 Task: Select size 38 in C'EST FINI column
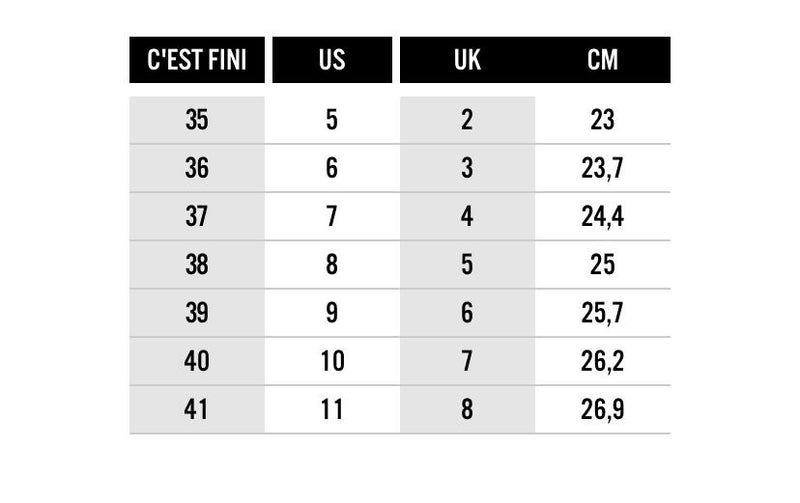tap(197, 265)
